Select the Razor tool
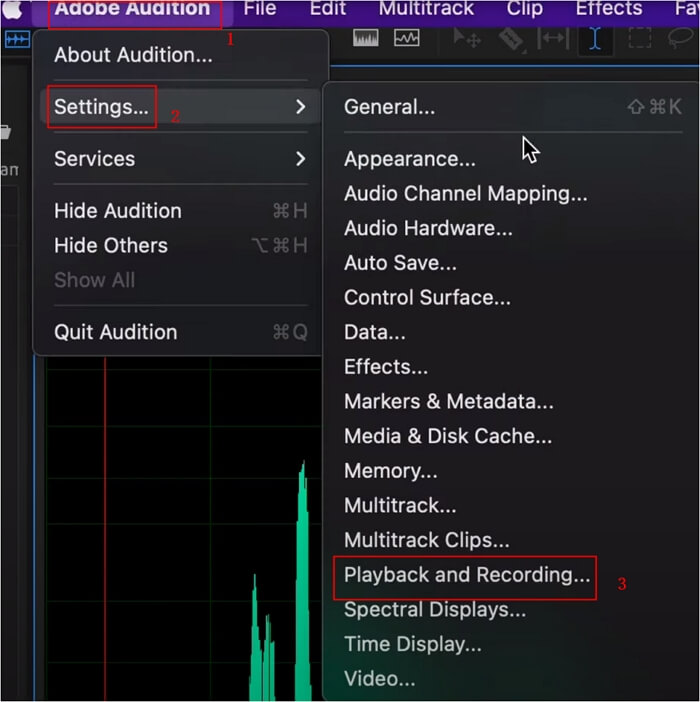The width and height of the screenshot is (700, 702). click(512, 39)
